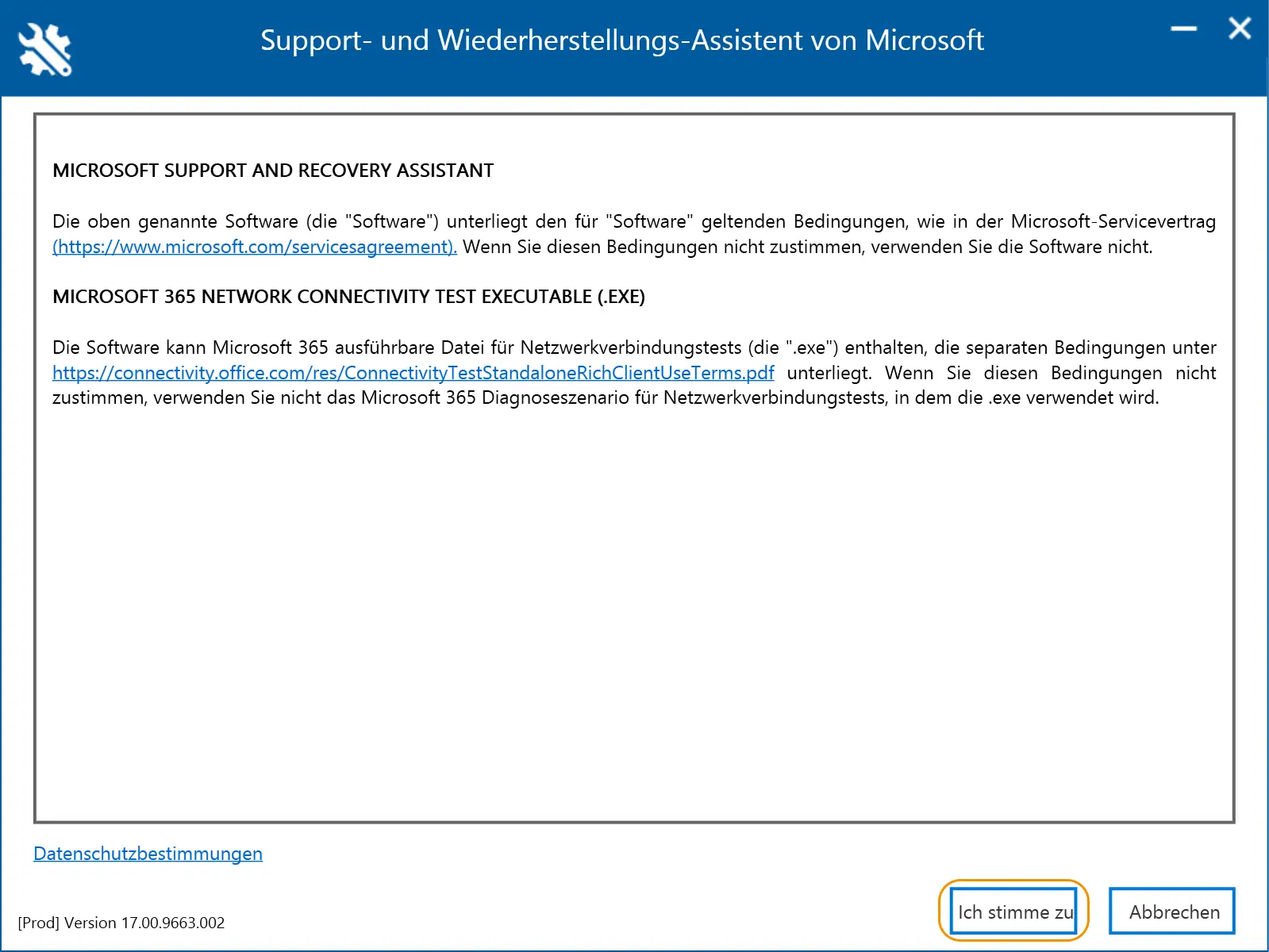This screenshot has height=952, width=1269.
Task: Minimize the assistant window
Action: [1183, 29]
